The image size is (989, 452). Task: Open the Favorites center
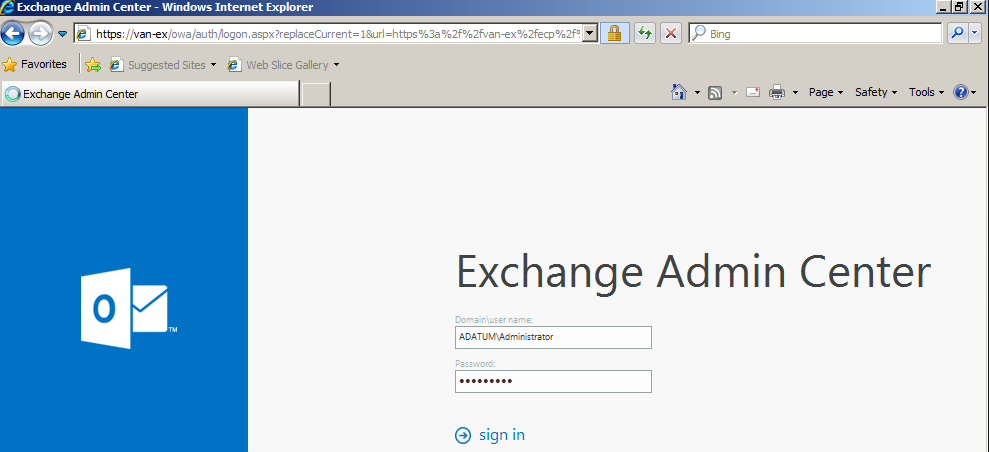point(35,64)
